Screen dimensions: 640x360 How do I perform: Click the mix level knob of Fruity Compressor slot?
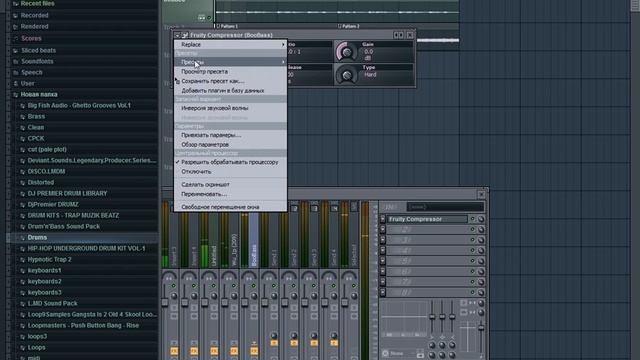481,219
